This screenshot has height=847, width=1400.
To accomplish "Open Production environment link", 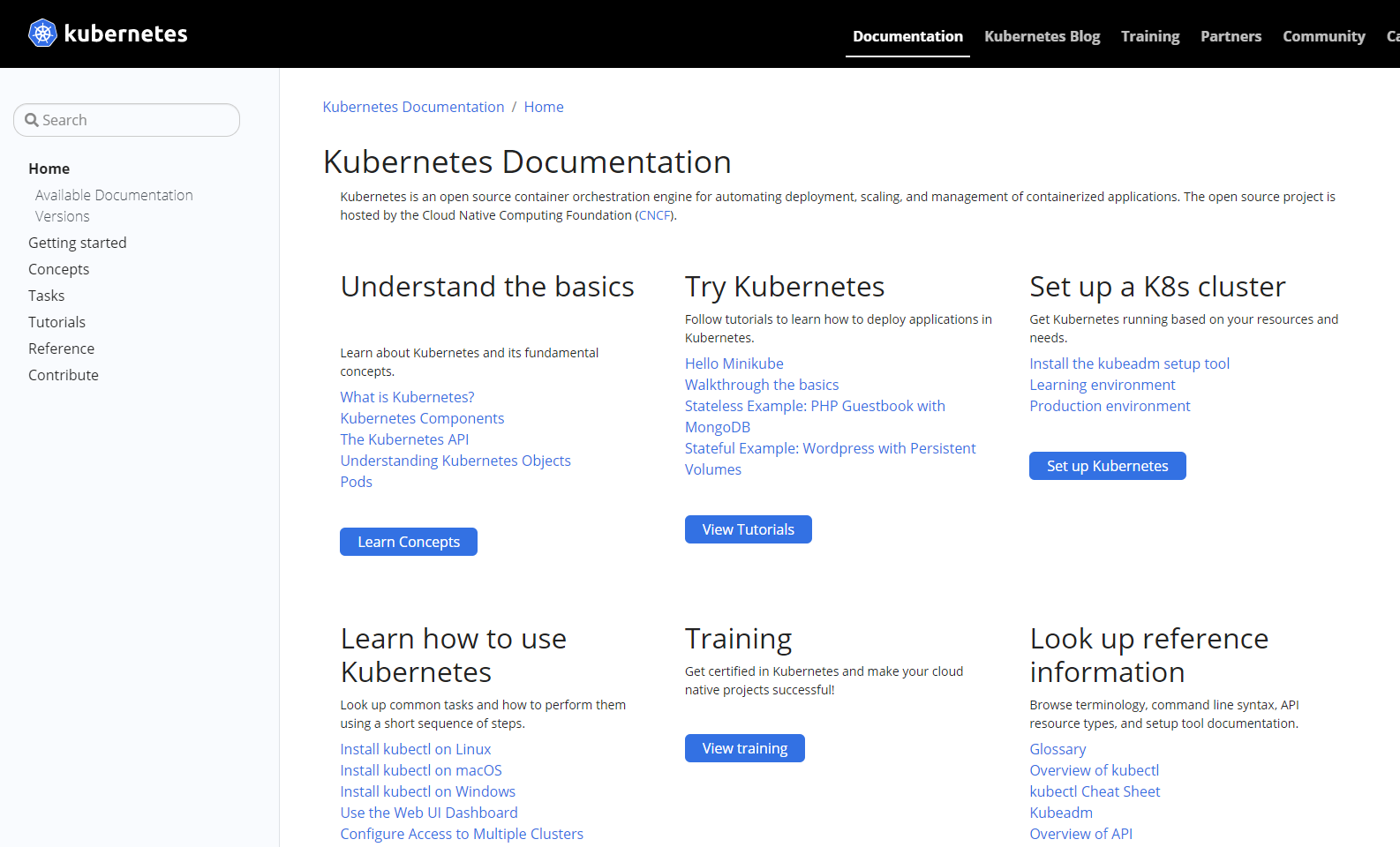I will 1110,406.
